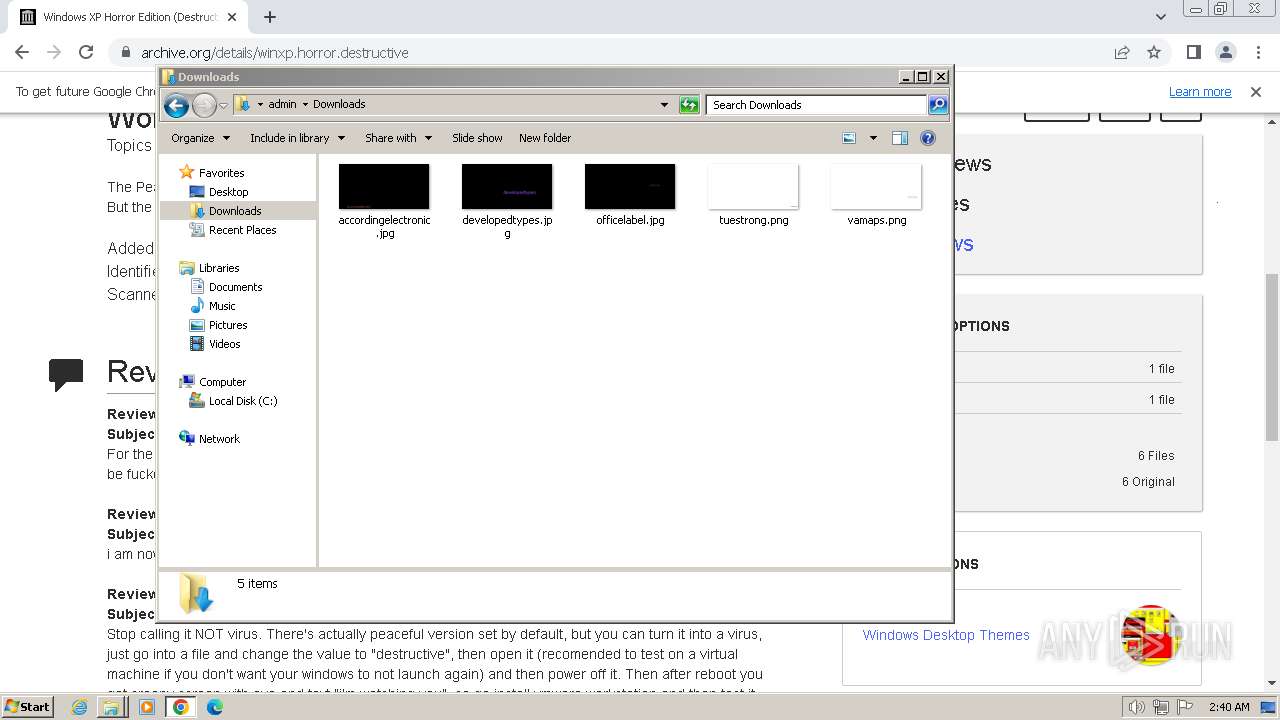Screen dimensions: 1280x720
Task: Open the view options dropdown arrow
Action: (873, 138)
